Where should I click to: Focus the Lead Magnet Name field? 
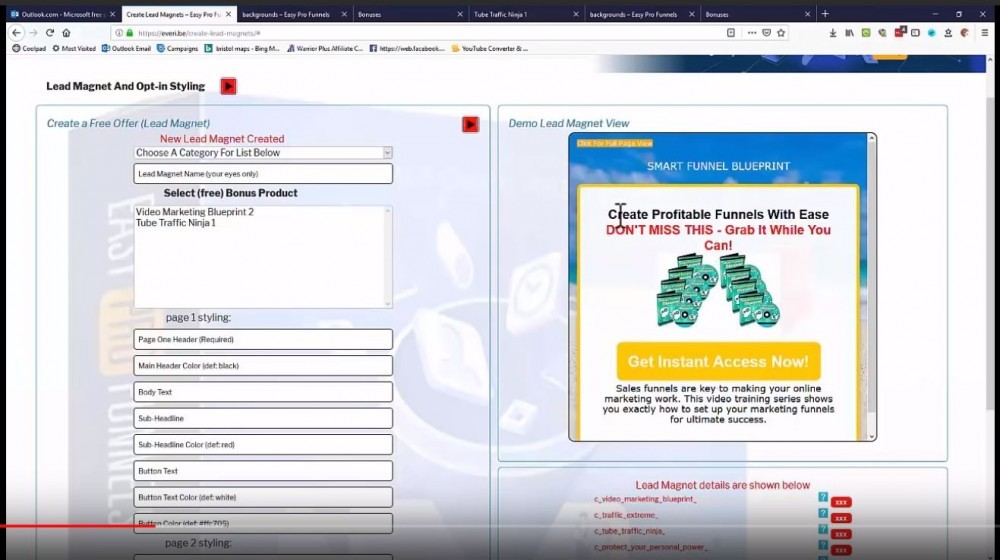coord(263,173)
